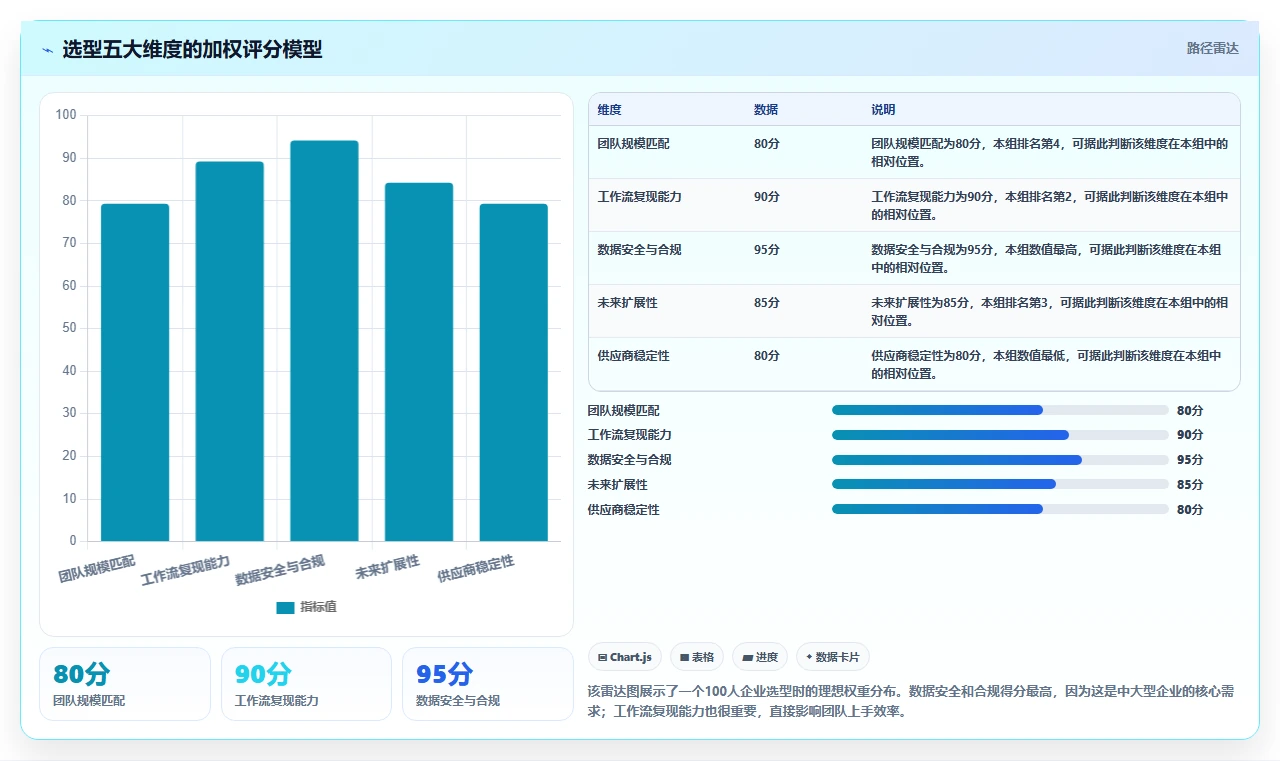
Task: Click the 团队规模匹配 chart bar
Action: coord(135,372)
